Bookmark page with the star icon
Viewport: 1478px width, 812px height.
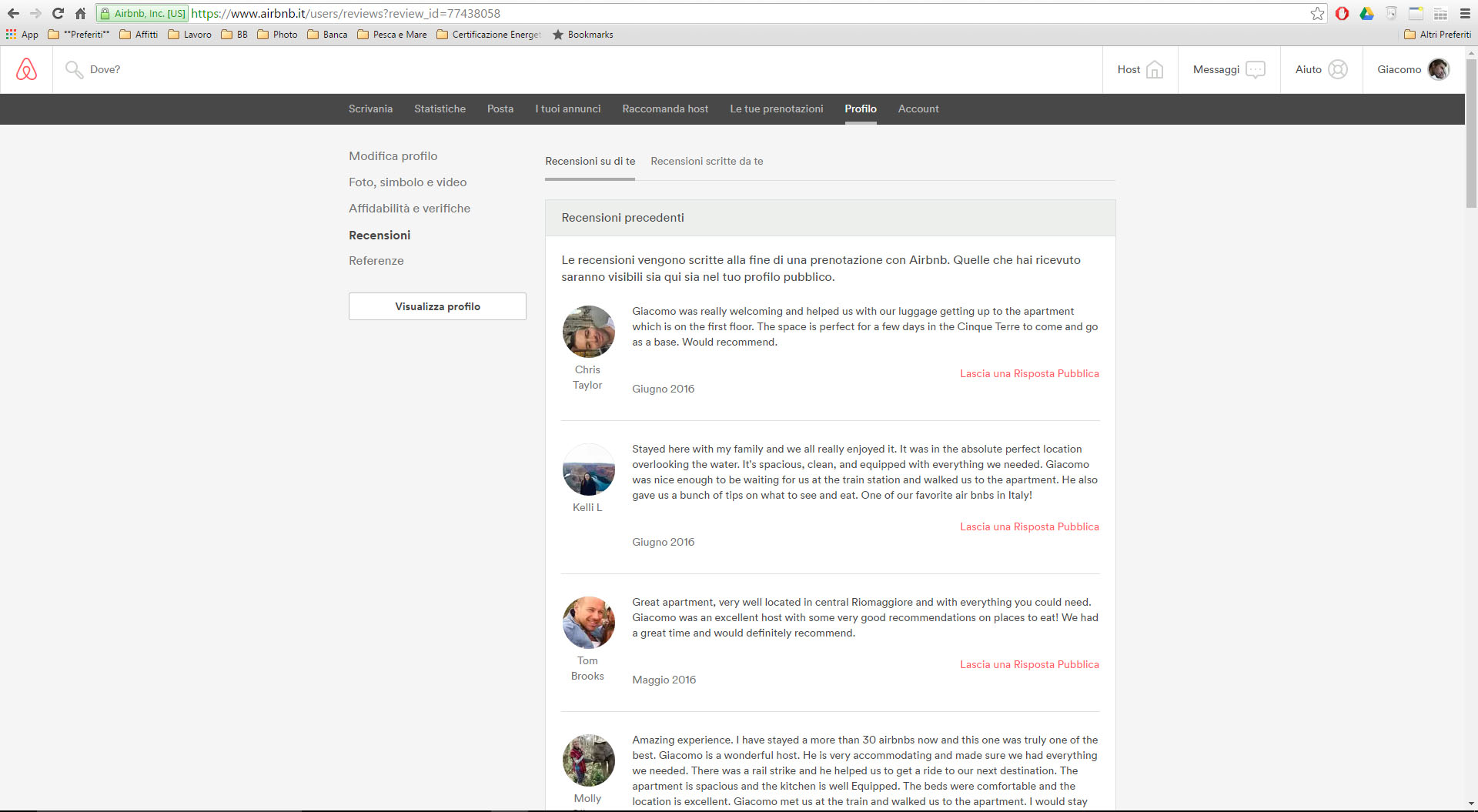(x=1317, y=13)
